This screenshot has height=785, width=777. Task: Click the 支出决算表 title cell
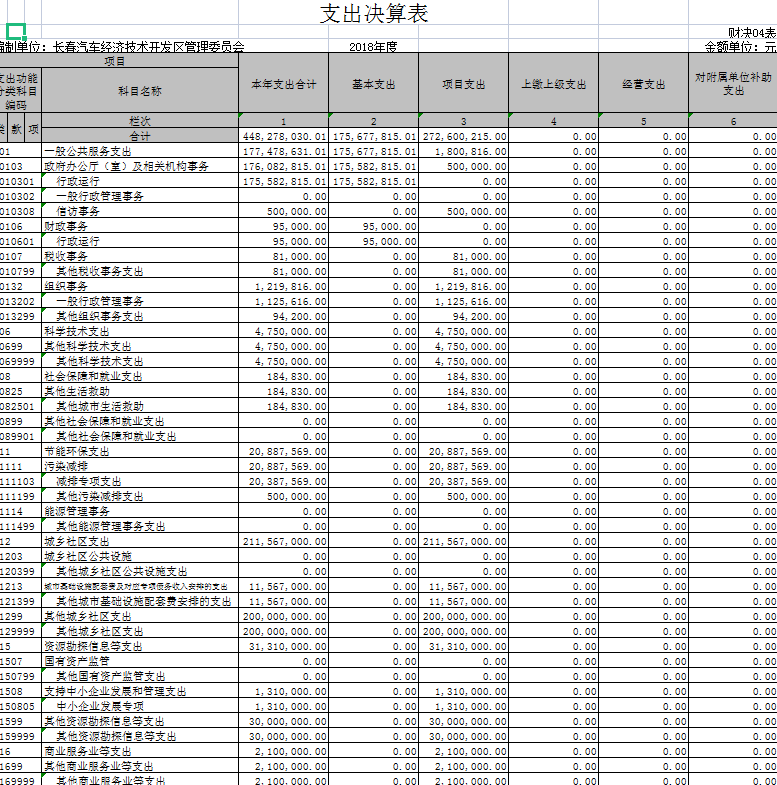pyautogui.click(x=374, y=14)
